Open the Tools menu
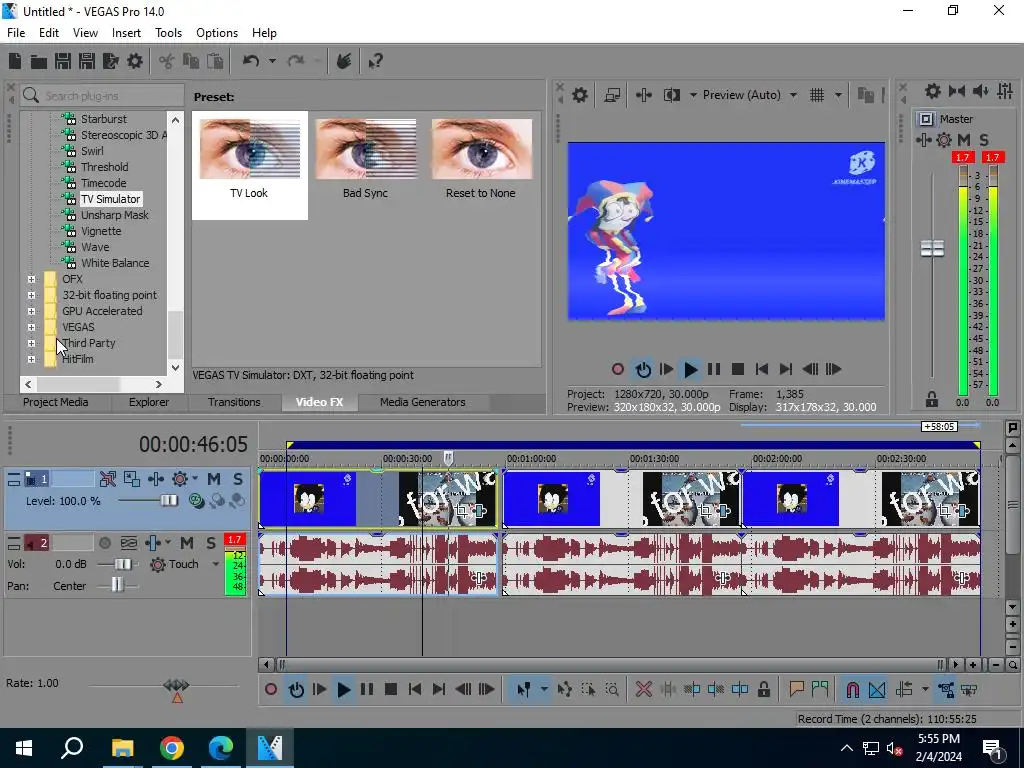The width and height of the screenshot is (1024, 768). tap(168, 33)
